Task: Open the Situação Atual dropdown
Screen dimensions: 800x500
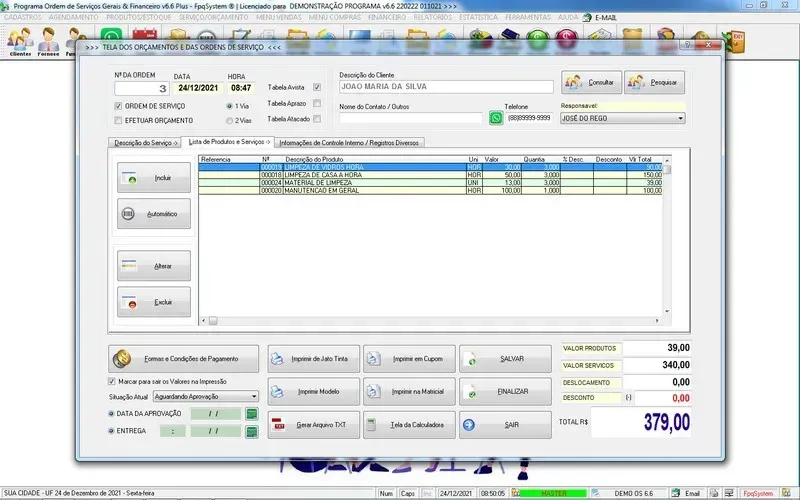Action: (x=254, y=397)
